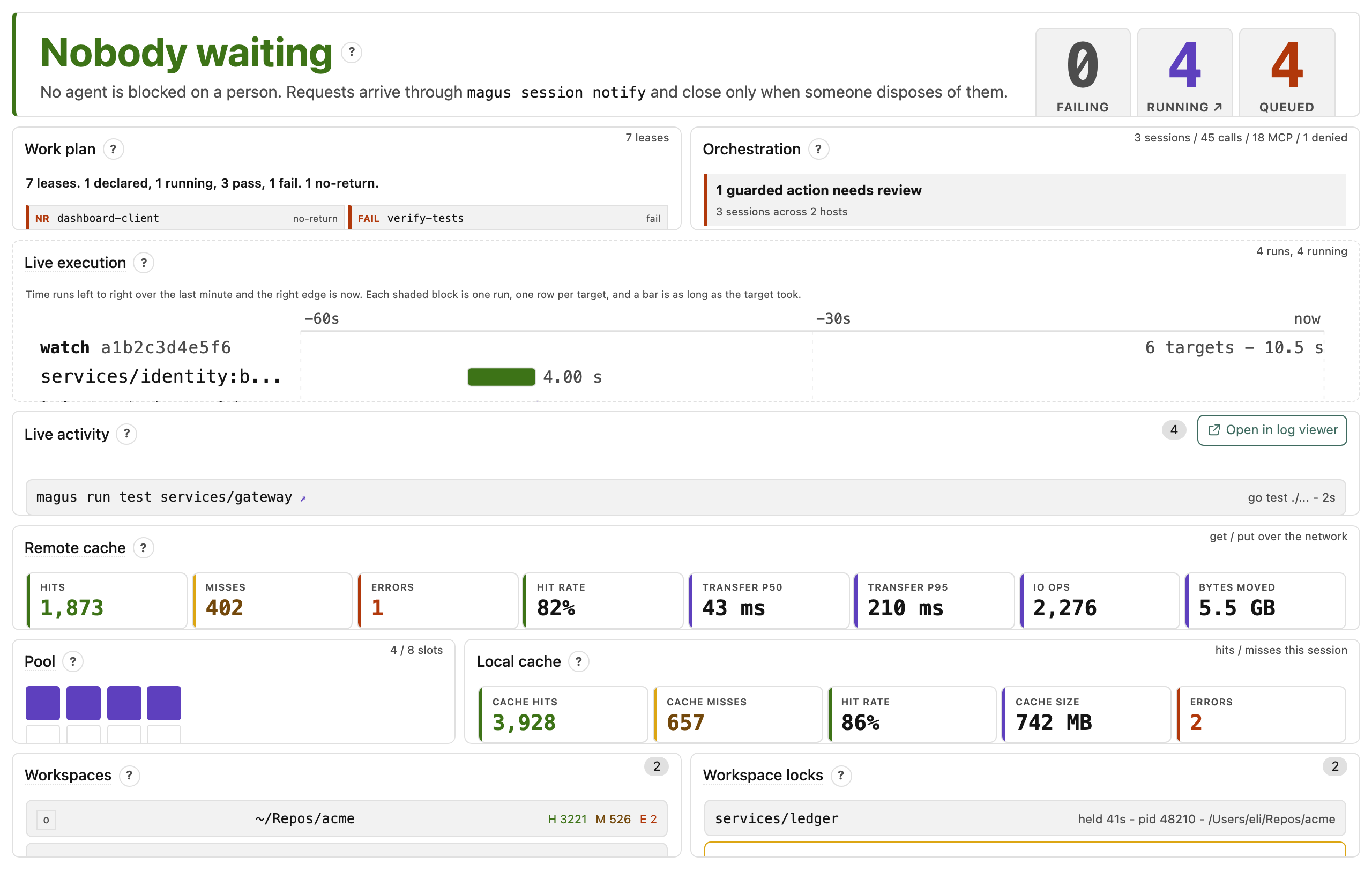Select the services/ledger lock row
The image size is (1372, 879).
point(1025,819)
